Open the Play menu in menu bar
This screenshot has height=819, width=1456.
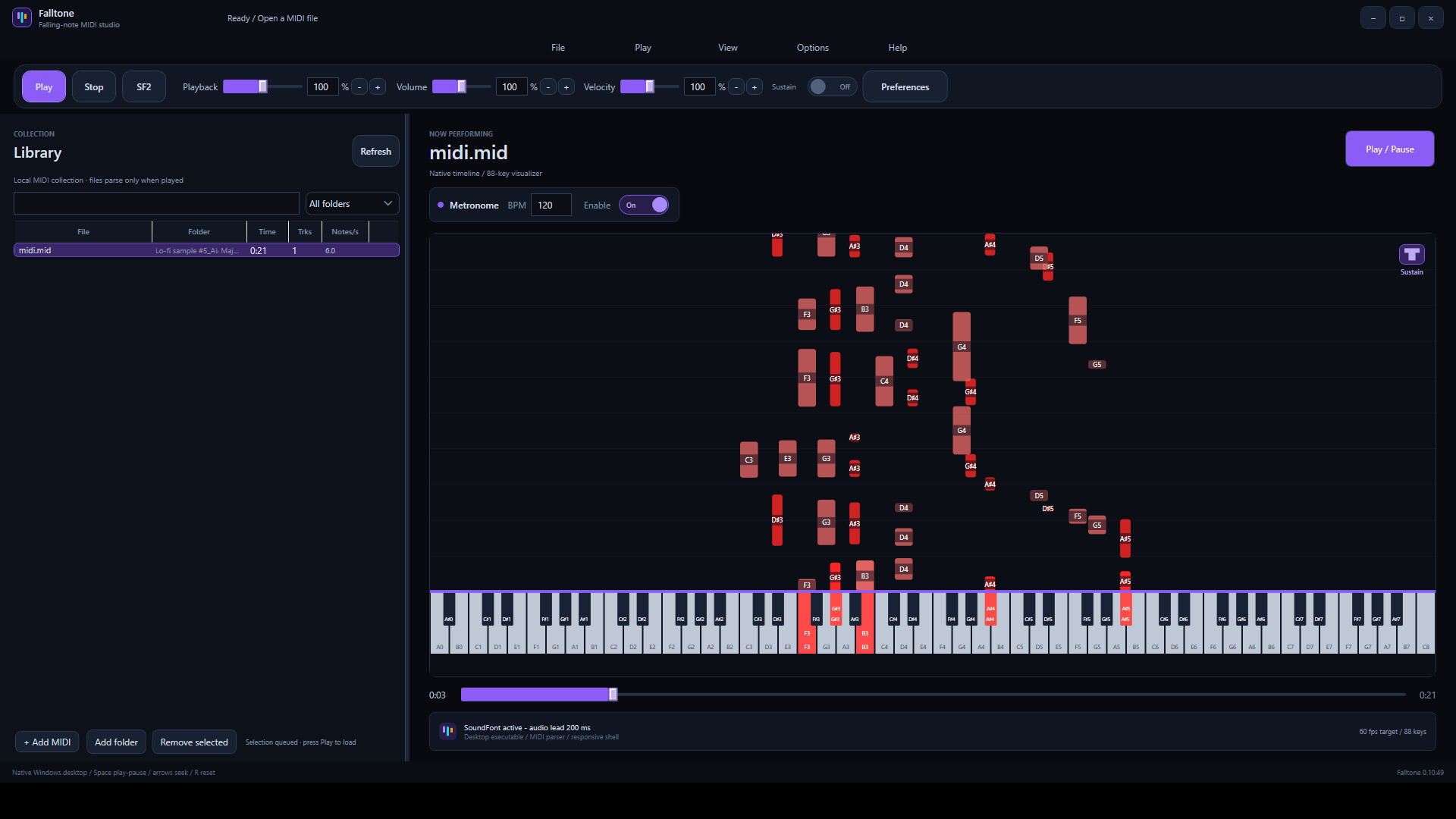click(643, 47)
